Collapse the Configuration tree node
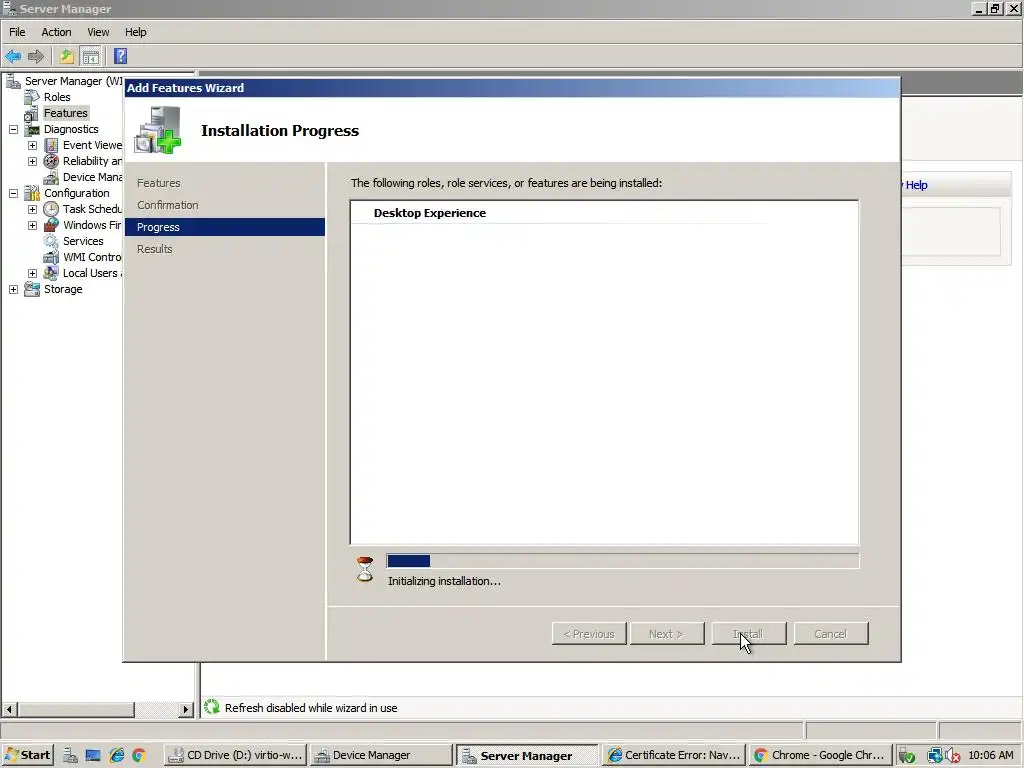The height and width of the screenshot is (768, 1024). (13, 193)
